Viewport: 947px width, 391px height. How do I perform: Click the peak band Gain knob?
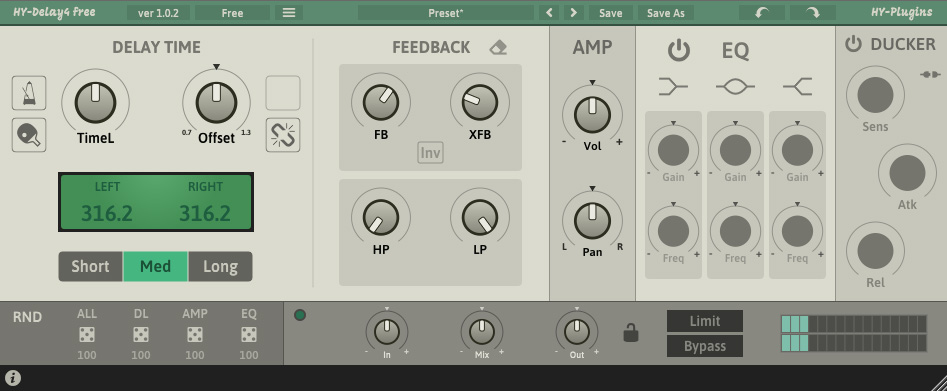coord(735,150)
